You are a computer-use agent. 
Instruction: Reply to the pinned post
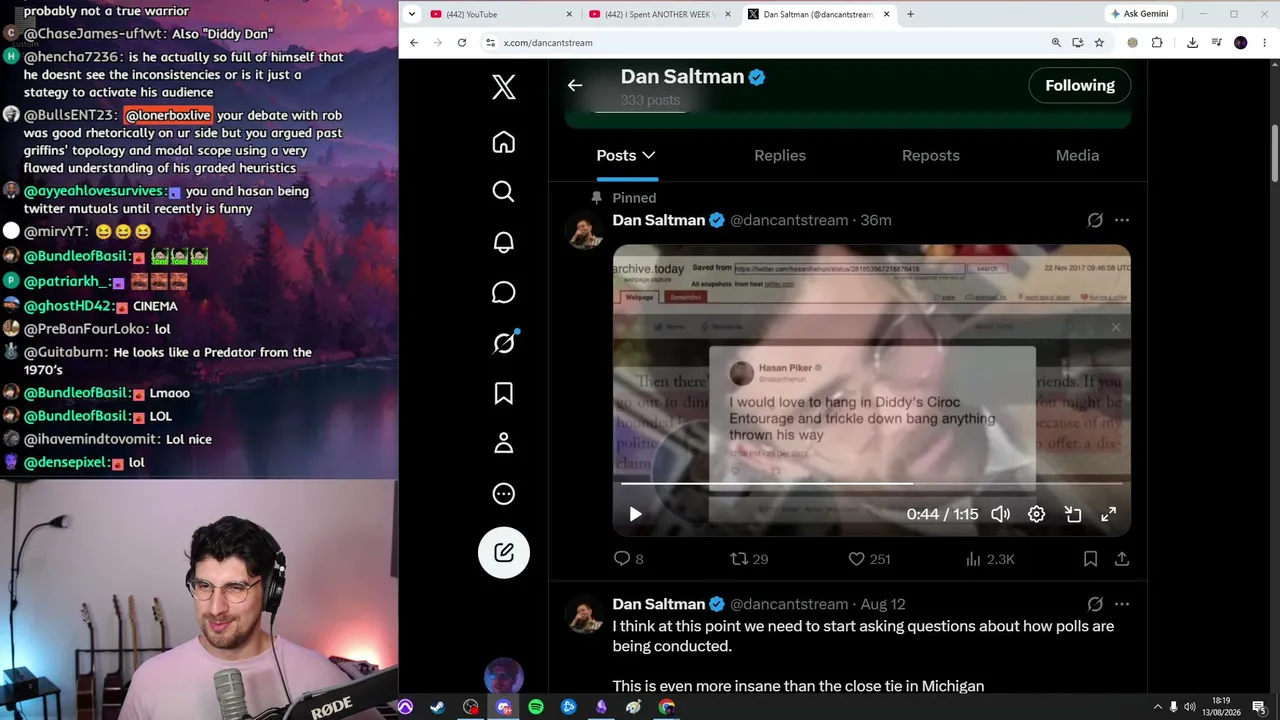tap(628, 559)
